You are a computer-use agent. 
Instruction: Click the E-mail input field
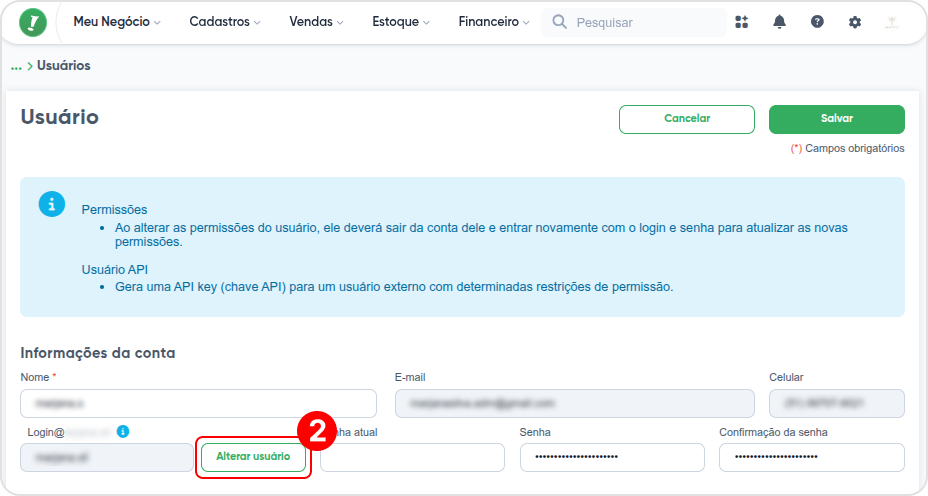(x=575, y=404)
